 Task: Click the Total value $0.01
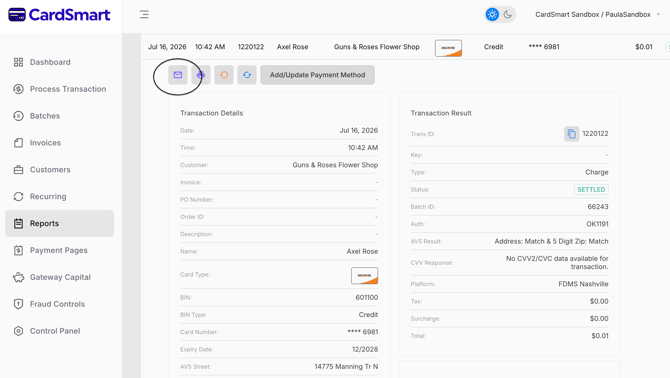pos(600,336)
